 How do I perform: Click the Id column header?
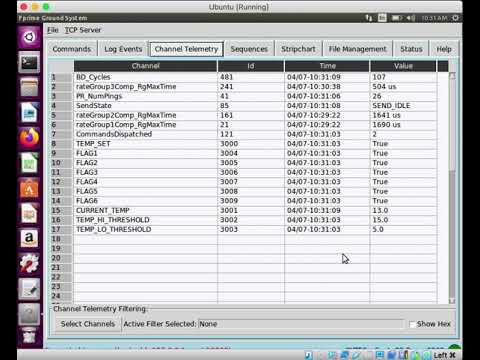(x=251, y=66)
